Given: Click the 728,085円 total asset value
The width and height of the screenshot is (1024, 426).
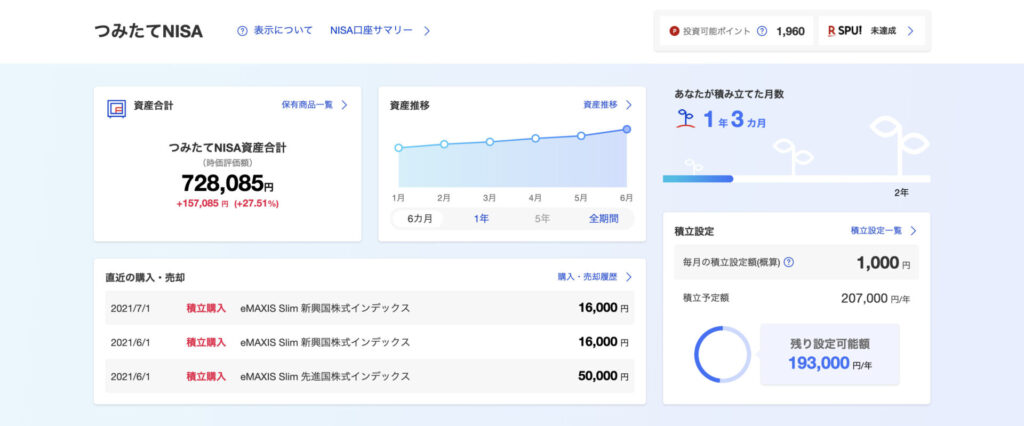Looking at the screenshot, I should [x=227, y=184].
